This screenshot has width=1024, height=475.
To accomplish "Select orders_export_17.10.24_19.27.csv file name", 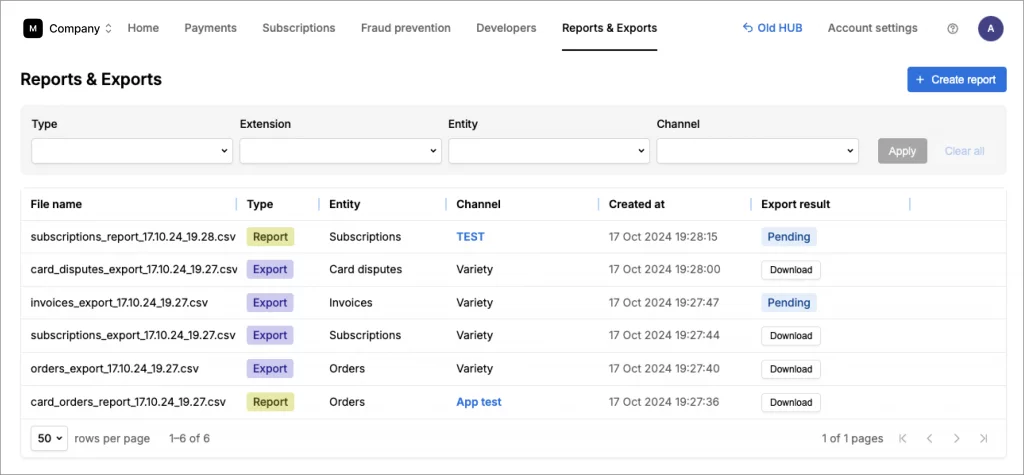I will tap(115, 369).
